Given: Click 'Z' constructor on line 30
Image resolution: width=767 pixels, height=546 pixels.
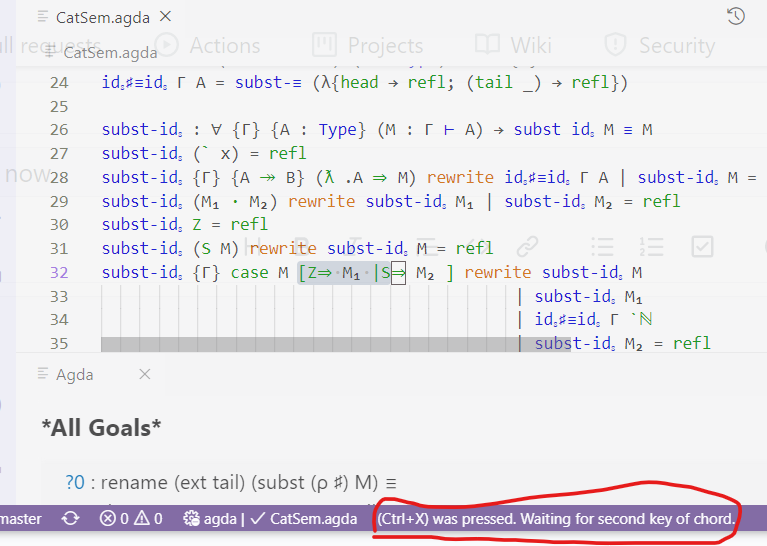Looking at the screenshot, I should point(197,225).
